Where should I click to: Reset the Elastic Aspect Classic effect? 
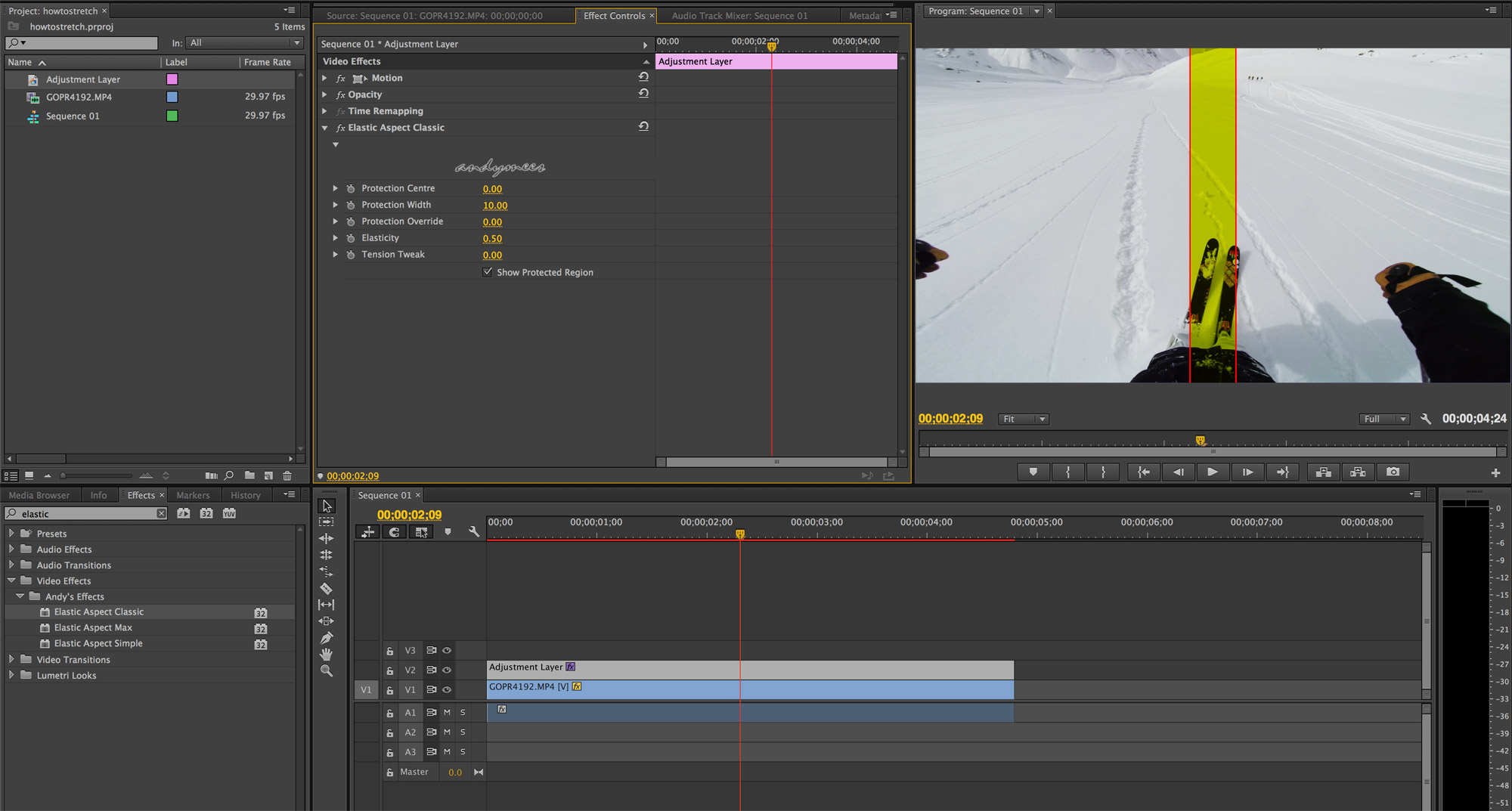tap(643, 127)
